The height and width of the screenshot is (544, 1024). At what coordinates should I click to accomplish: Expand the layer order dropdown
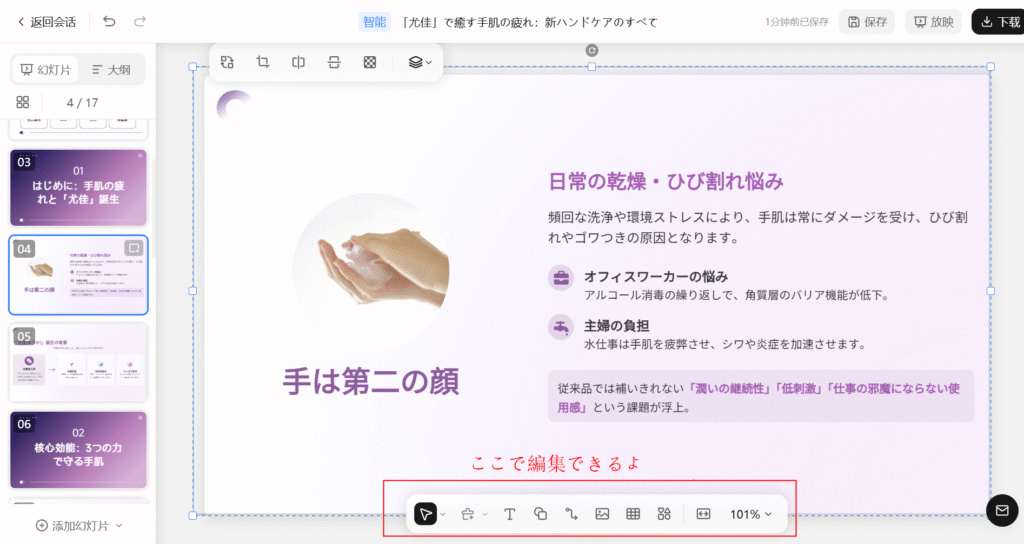coord(421,62)
